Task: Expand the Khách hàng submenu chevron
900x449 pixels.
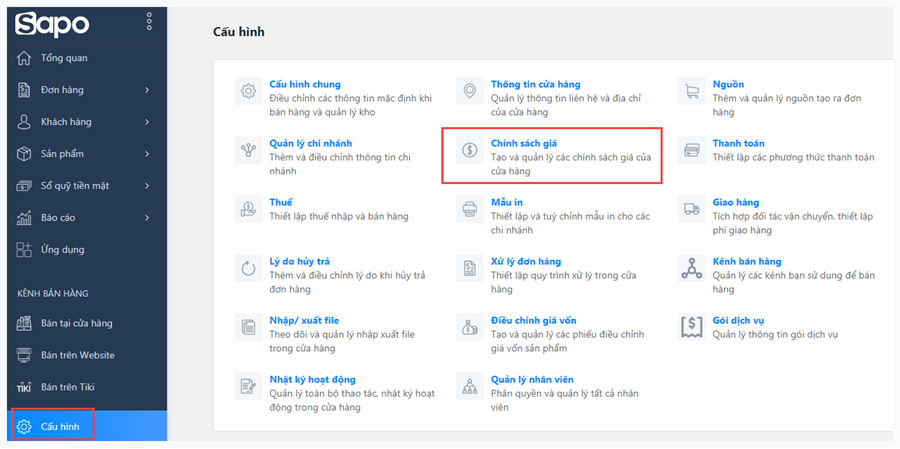Action: (148, 122)
